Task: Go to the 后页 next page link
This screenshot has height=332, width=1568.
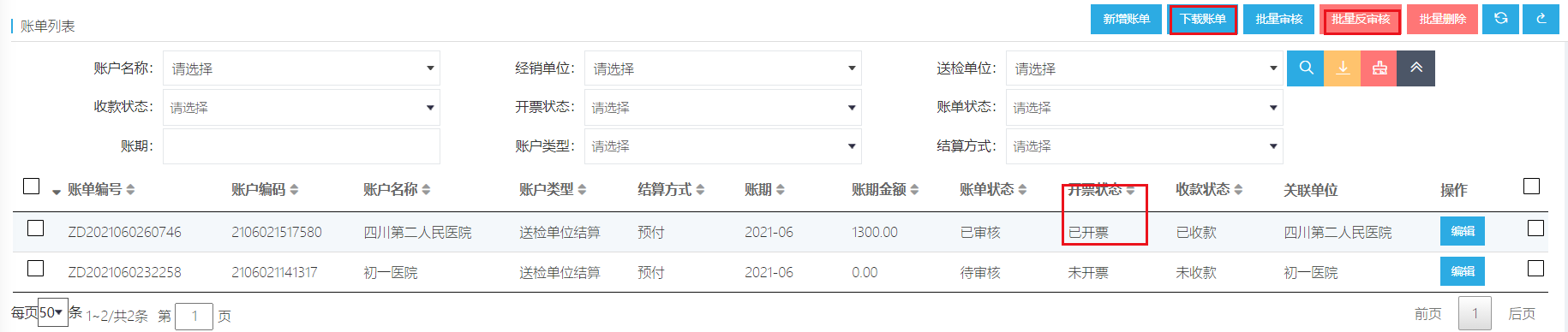Action: pyautogui.click(x=1521, y=314)
